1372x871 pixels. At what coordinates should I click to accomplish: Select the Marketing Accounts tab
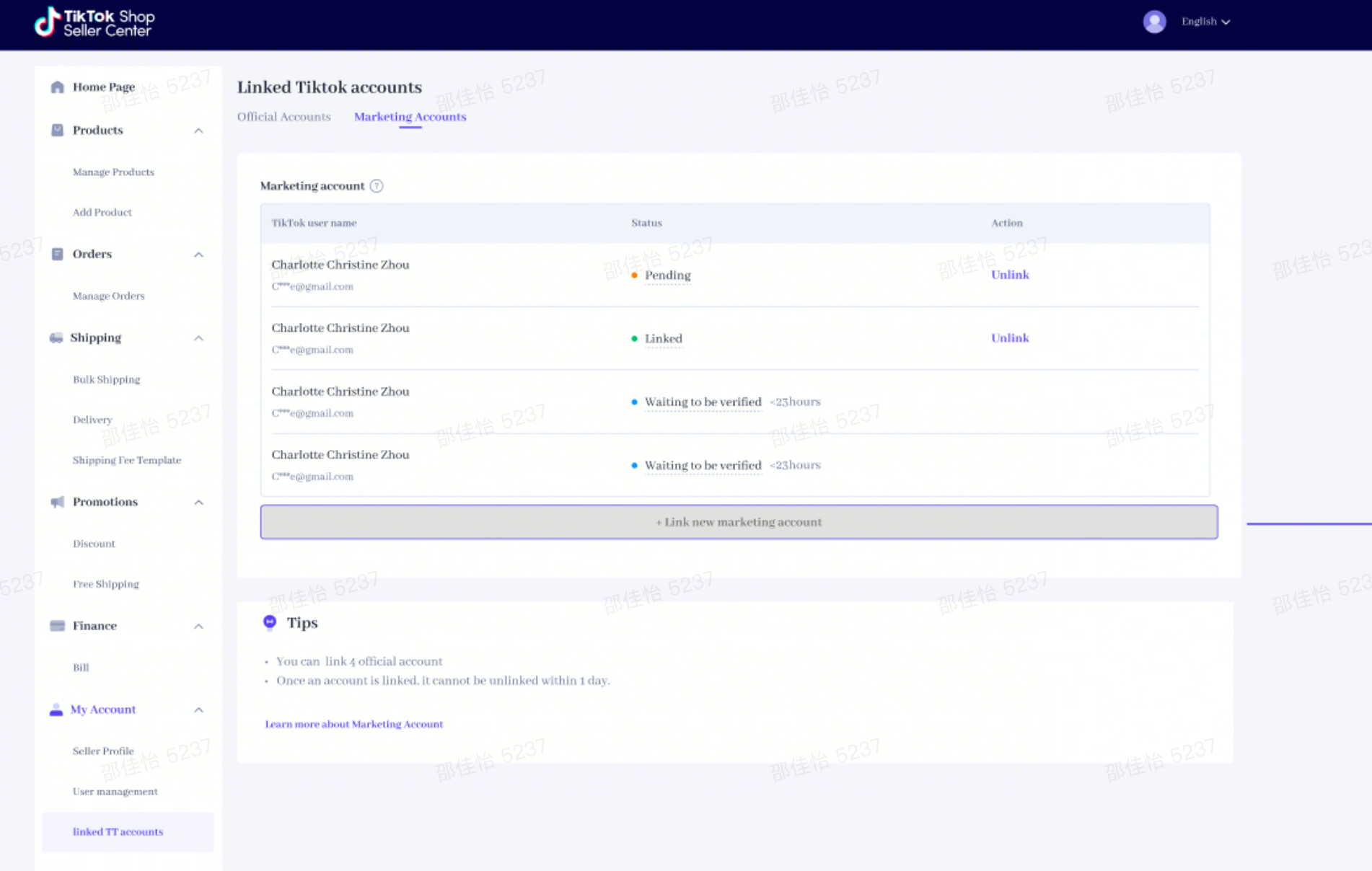tap(410, 117)
